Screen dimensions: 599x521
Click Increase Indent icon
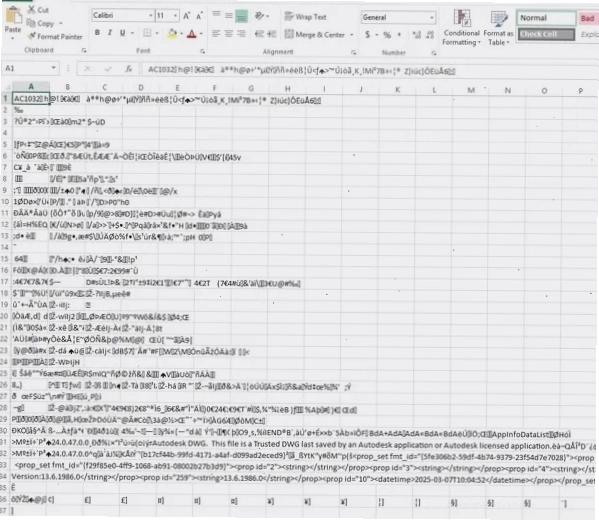pyautogui.click(x=272, y=34)
